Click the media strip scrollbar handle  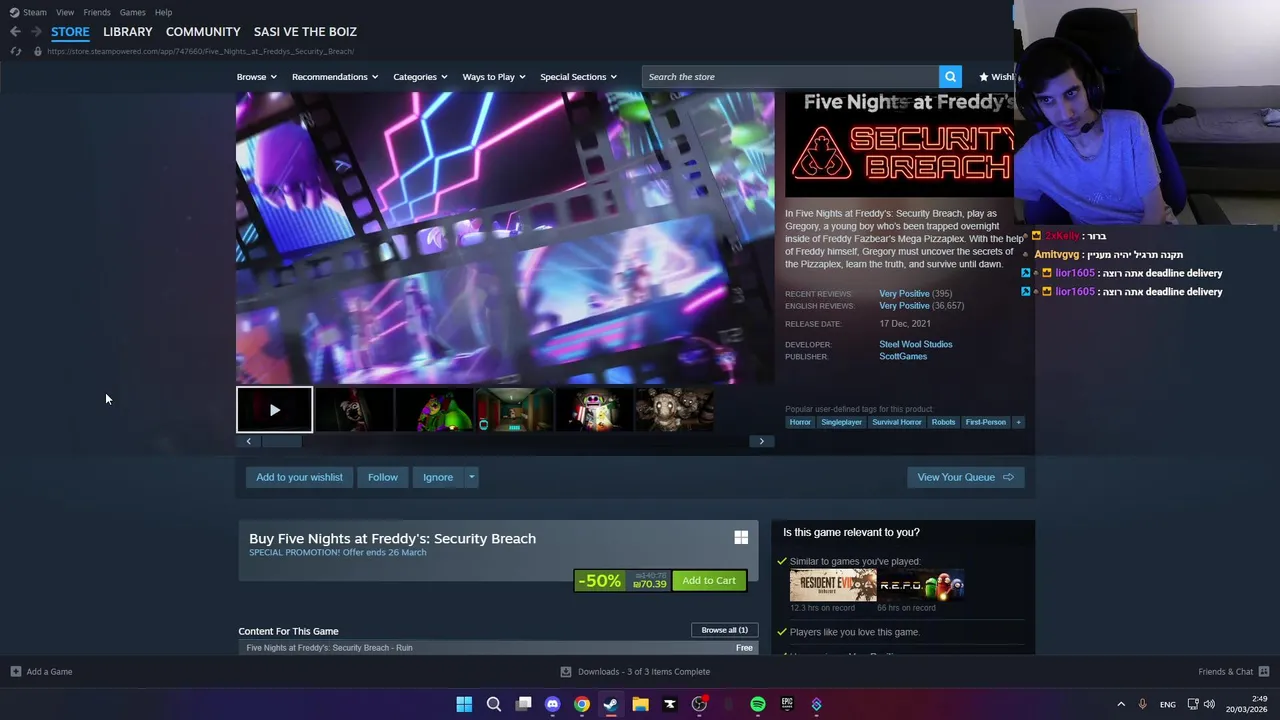(x=280, y=441)
